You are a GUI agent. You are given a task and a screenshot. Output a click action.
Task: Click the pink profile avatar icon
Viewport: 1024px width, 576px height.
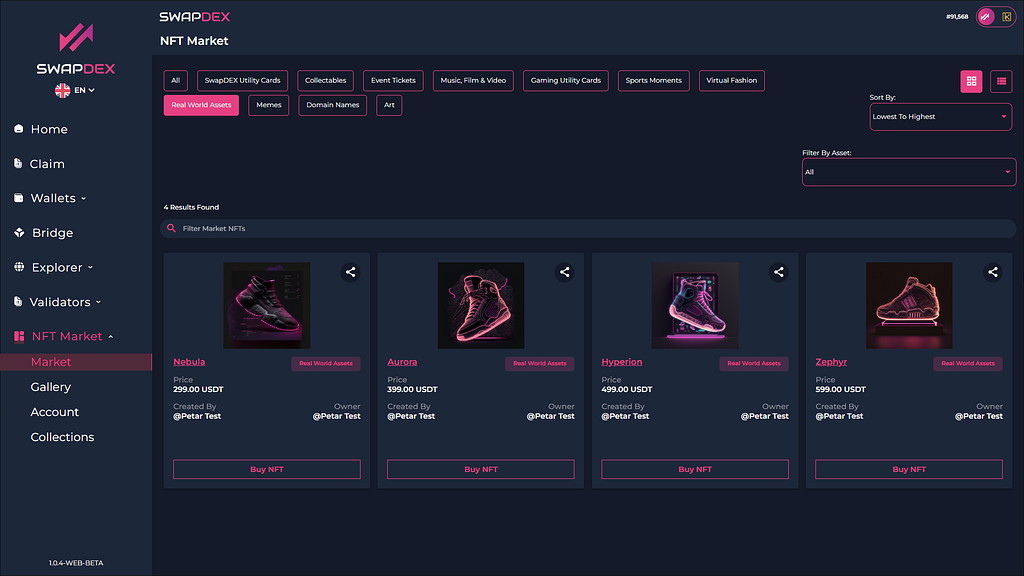click(985, 16)
